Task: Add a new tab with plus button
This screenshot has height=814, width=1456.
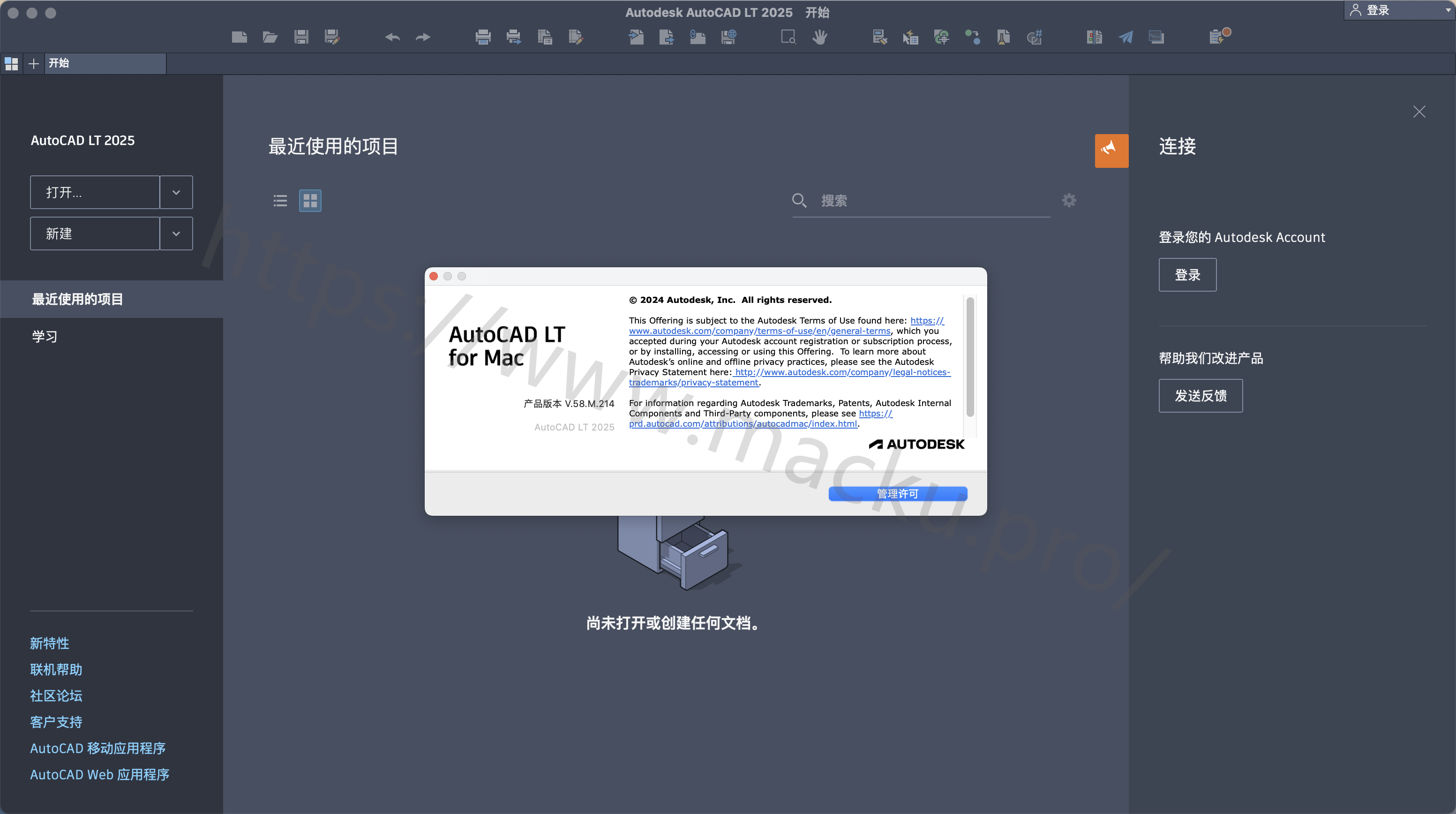Action: coord(34,63)
